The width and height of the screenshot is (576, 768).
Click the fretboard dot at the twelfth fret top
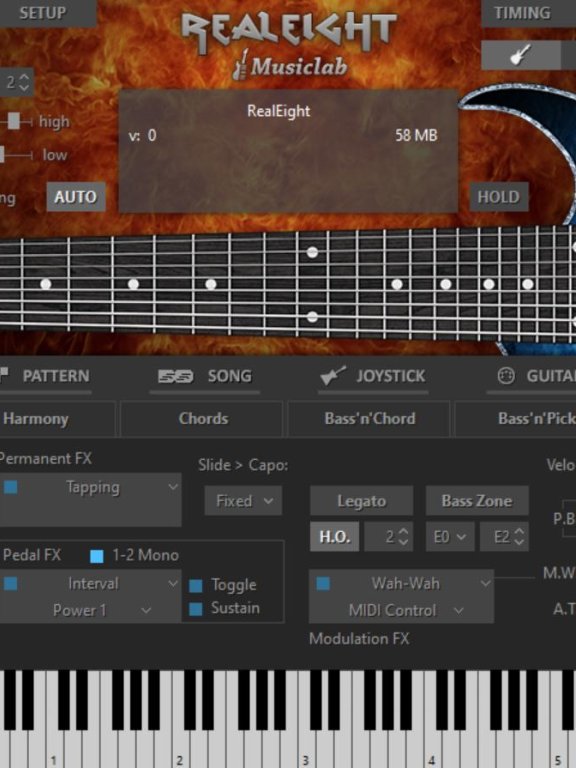(x=312, y=253)
